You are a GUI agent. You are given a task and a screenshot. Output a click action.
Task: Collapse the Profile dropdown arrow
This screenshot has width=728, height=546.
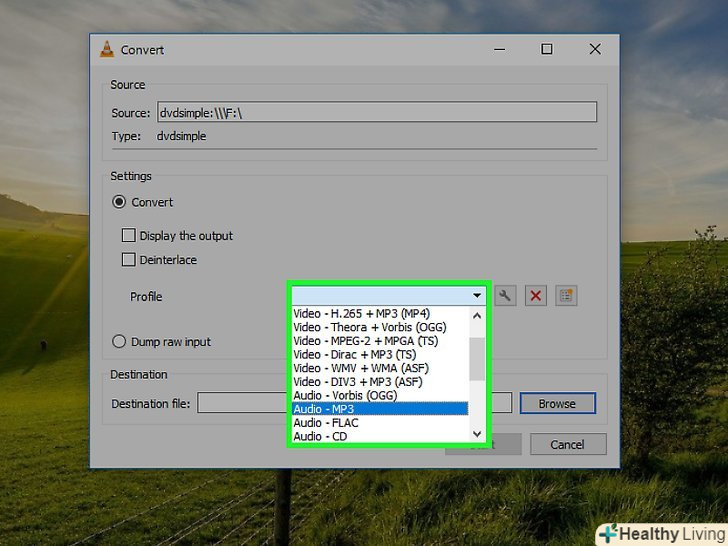[477, 295]
